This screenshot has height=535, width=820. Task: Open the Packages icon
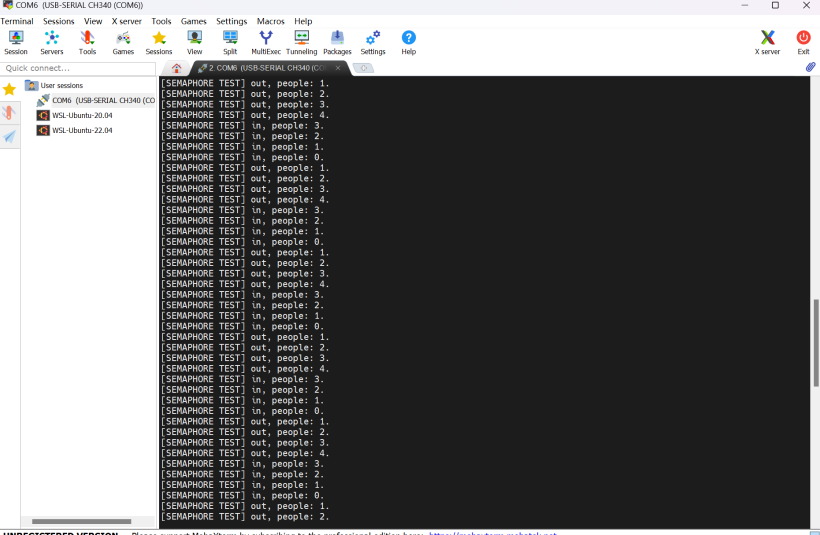tap(337, 43)
